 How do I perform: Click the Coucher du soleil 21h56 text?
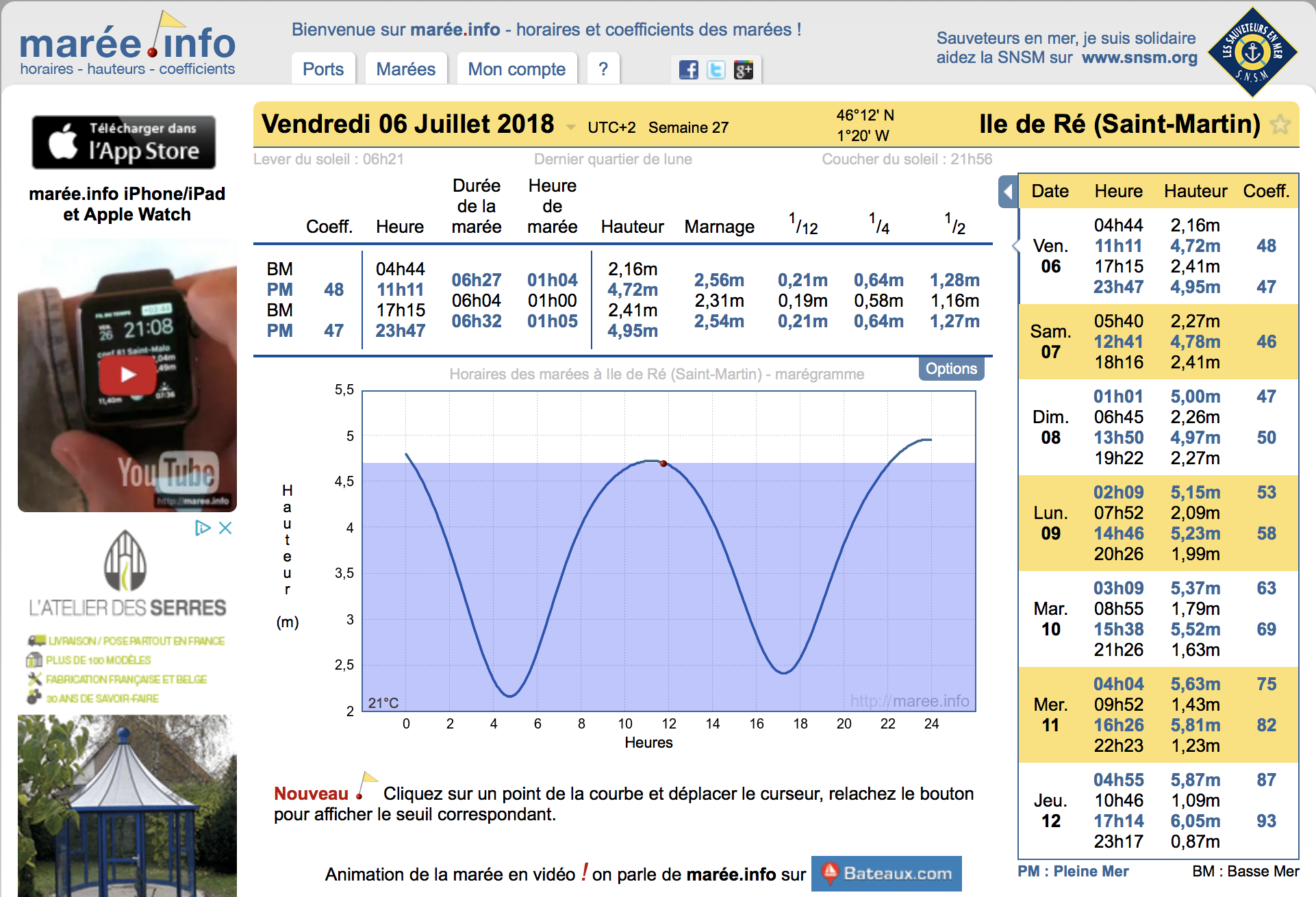click(x=907, y=160)
